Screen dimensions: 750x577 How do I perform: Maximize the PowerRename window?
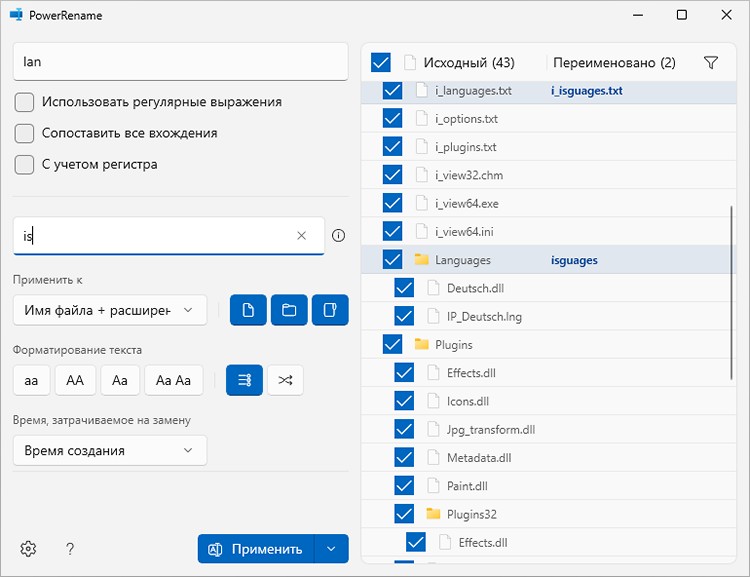tap(682, 15)
